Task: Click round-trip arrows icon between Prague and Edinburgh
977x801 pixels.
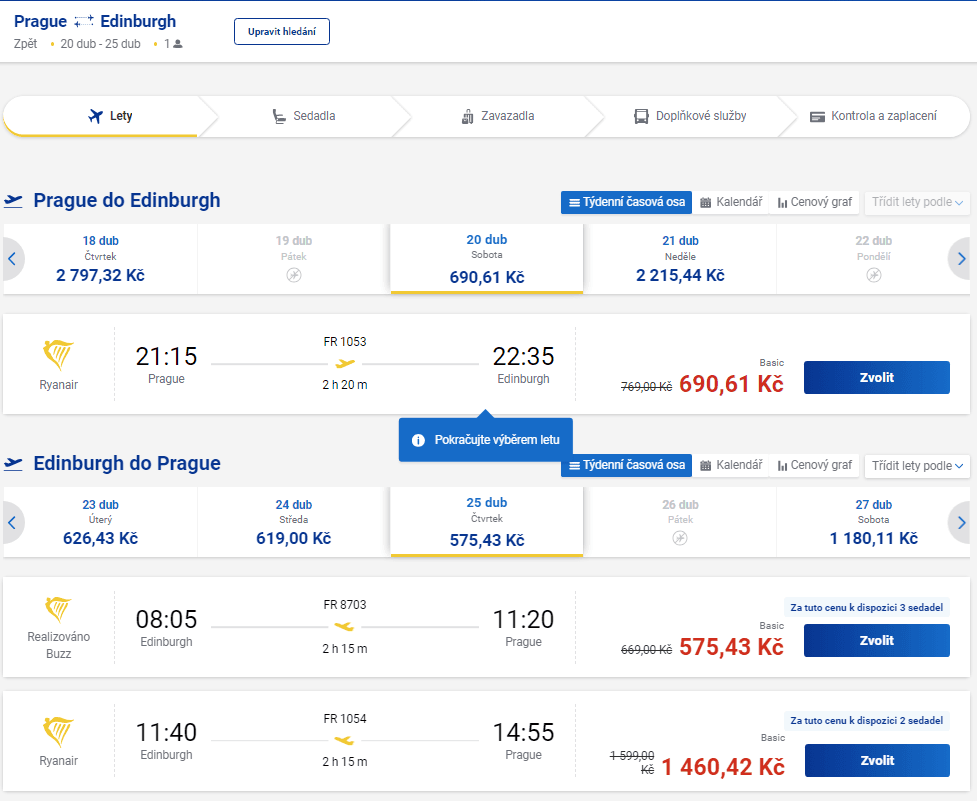Action: point(83,22)
